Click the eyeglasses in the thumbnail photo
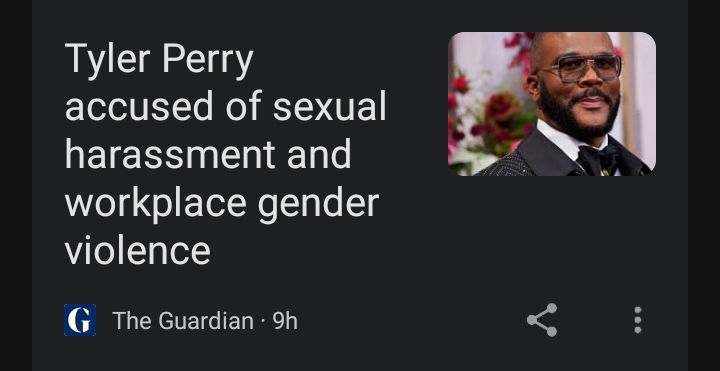This screenshot has width=720, height=371. point(579,68)
